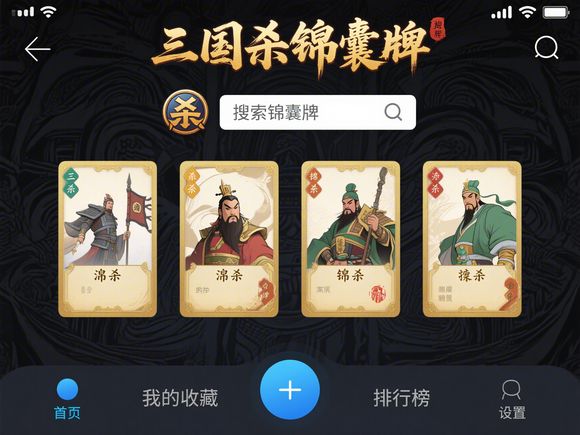Focus the 搜索锦囊牌 search field
This screenshot has height=435, width=580.
tap(318, 112)
